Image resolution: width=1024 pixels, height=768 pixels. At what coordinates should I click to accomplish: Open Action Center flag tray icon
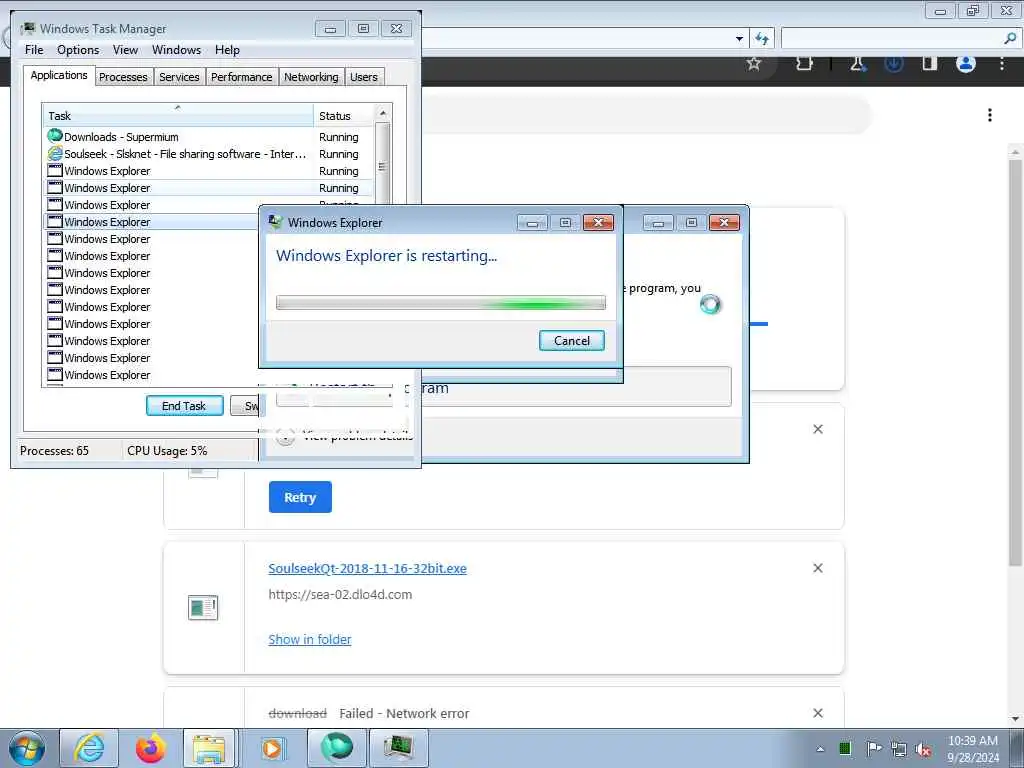873,748
